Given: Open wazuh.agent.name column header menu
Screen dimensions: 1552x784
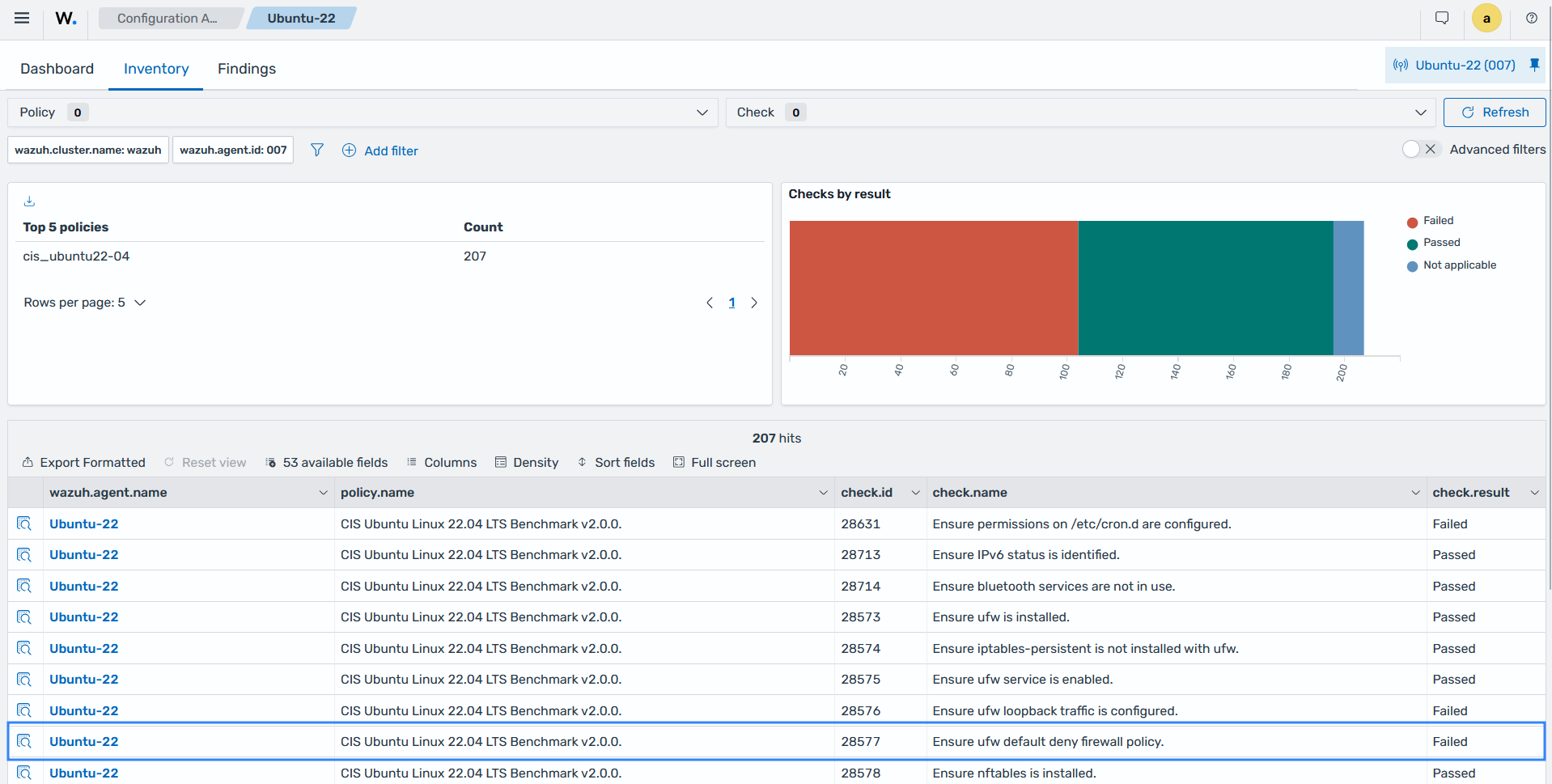Looking at the screenshot, I should (323, 493).
